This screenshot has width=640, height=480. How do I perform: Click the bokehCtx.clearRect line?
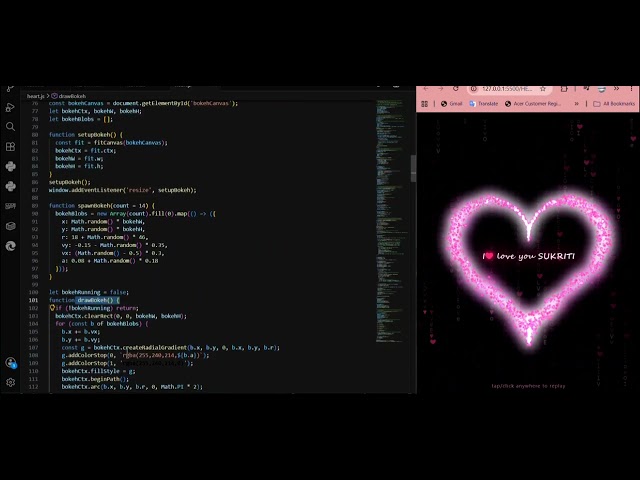point(121,316)
